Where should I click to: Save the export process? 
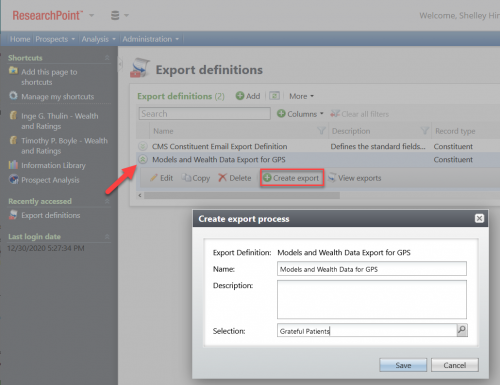(x=403, y=365)
